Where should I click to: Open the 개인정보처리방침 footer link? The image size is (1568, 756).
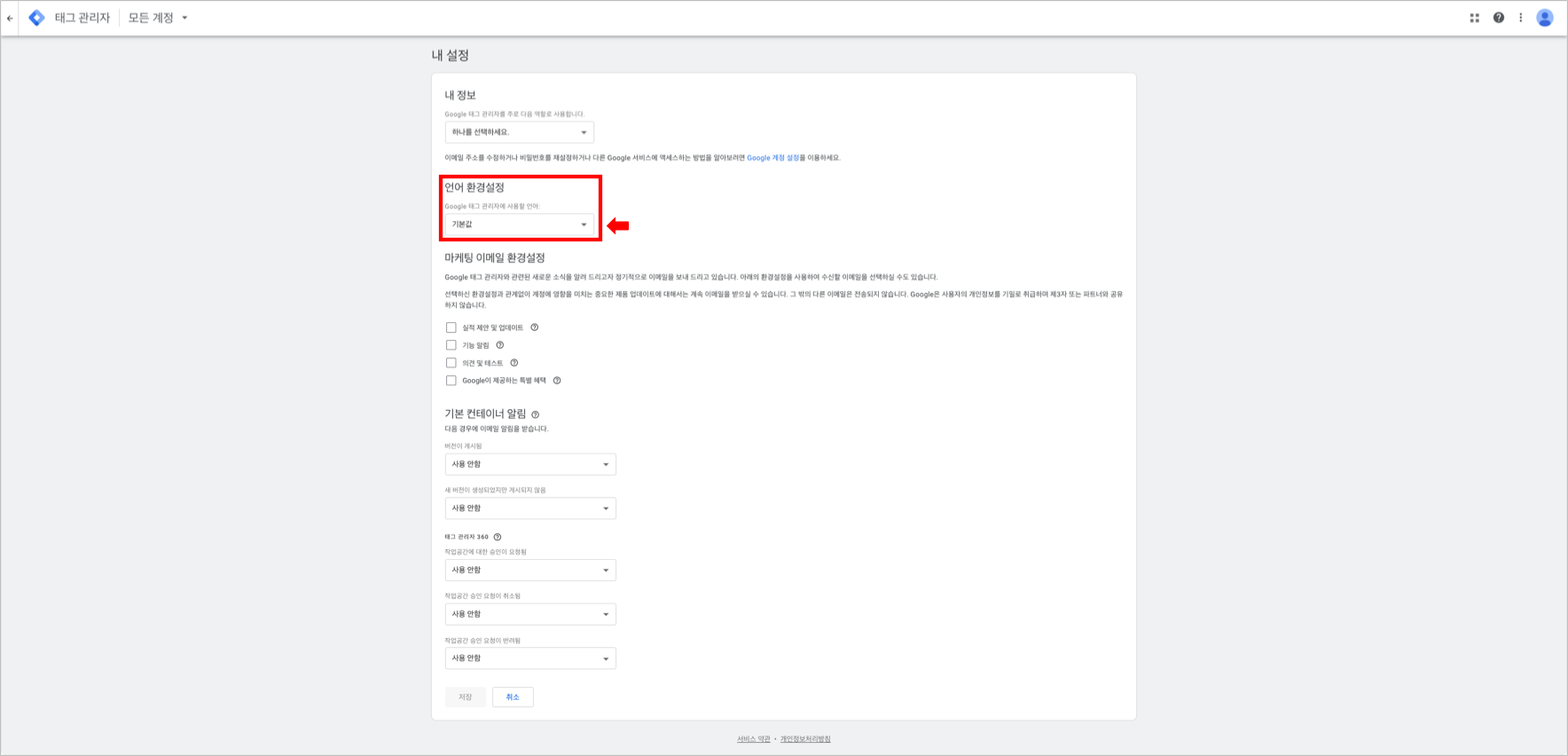[x=805, y=739]
